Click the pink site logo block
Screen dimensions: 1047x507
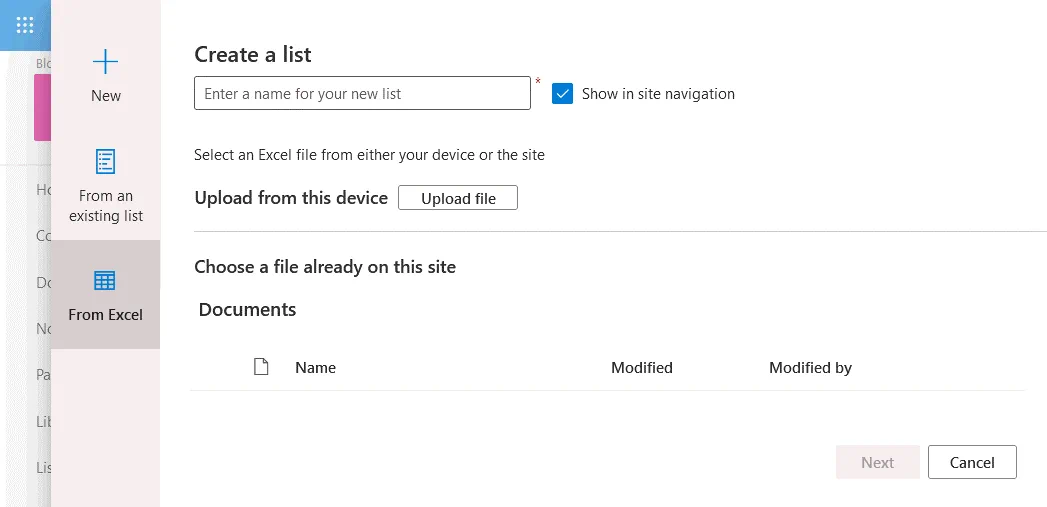[42, 107]
